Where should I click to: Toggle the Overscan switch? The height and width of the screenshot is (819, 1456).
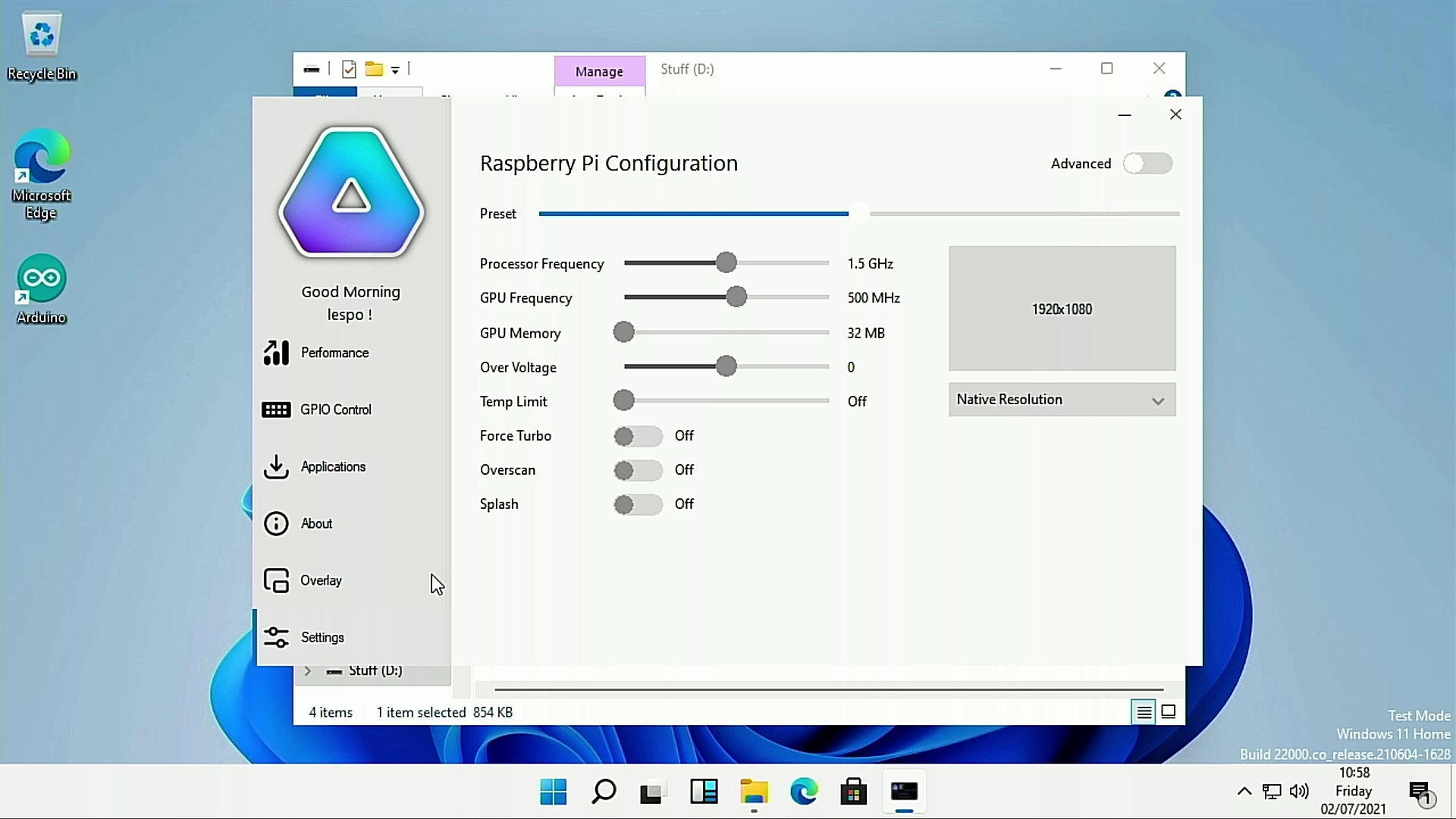point(638,470)
